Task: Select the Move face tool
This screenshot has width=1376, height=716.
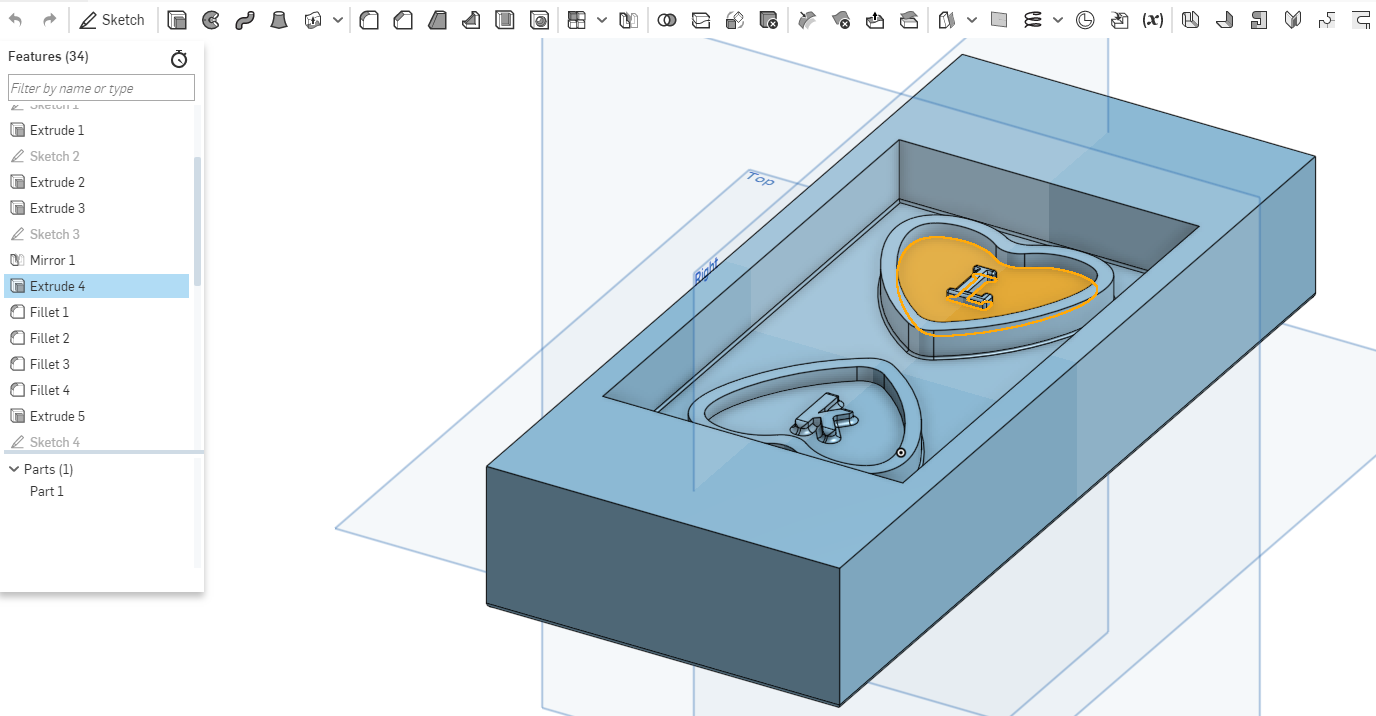Action: pyautogui.click(x=875, y=19)
